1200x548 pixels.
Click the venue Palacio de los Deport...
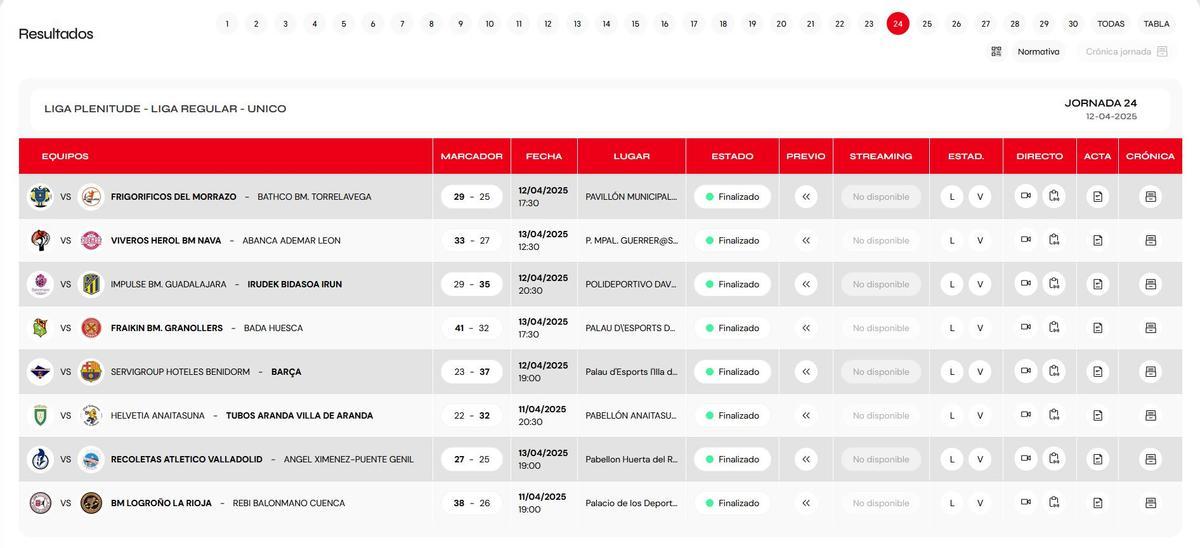(631, 503)
